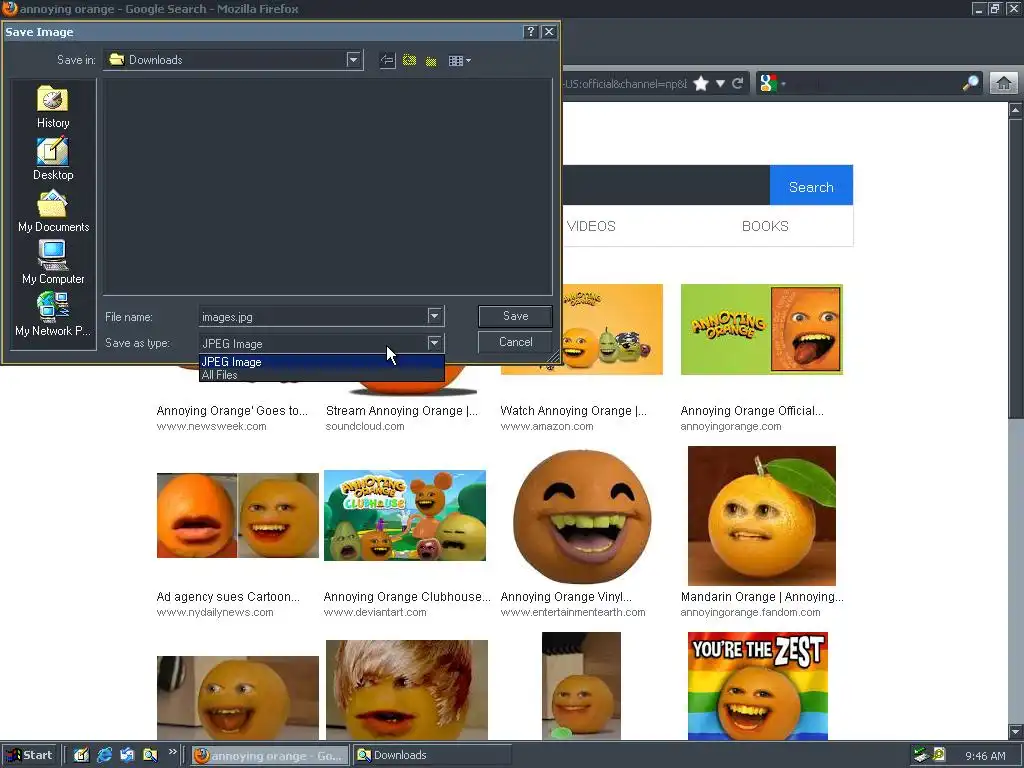Click the Save Image dialog help question mark

point(530,31)
